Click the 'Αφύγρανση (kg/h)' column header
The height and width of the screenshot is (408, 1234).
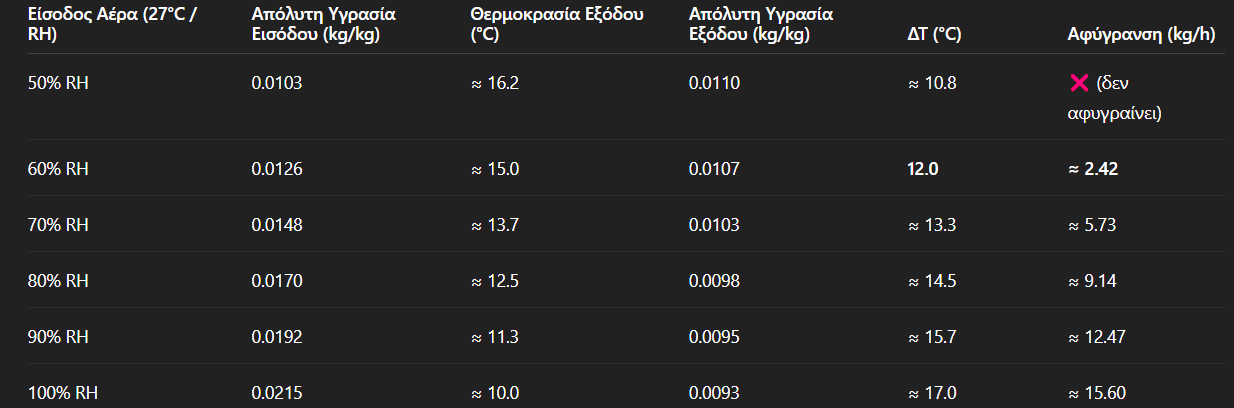tap(1142, 35)
